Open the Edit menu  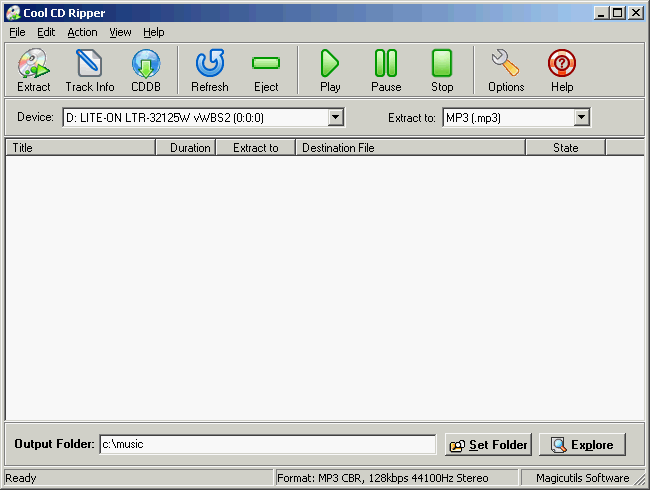pos(46,32)
